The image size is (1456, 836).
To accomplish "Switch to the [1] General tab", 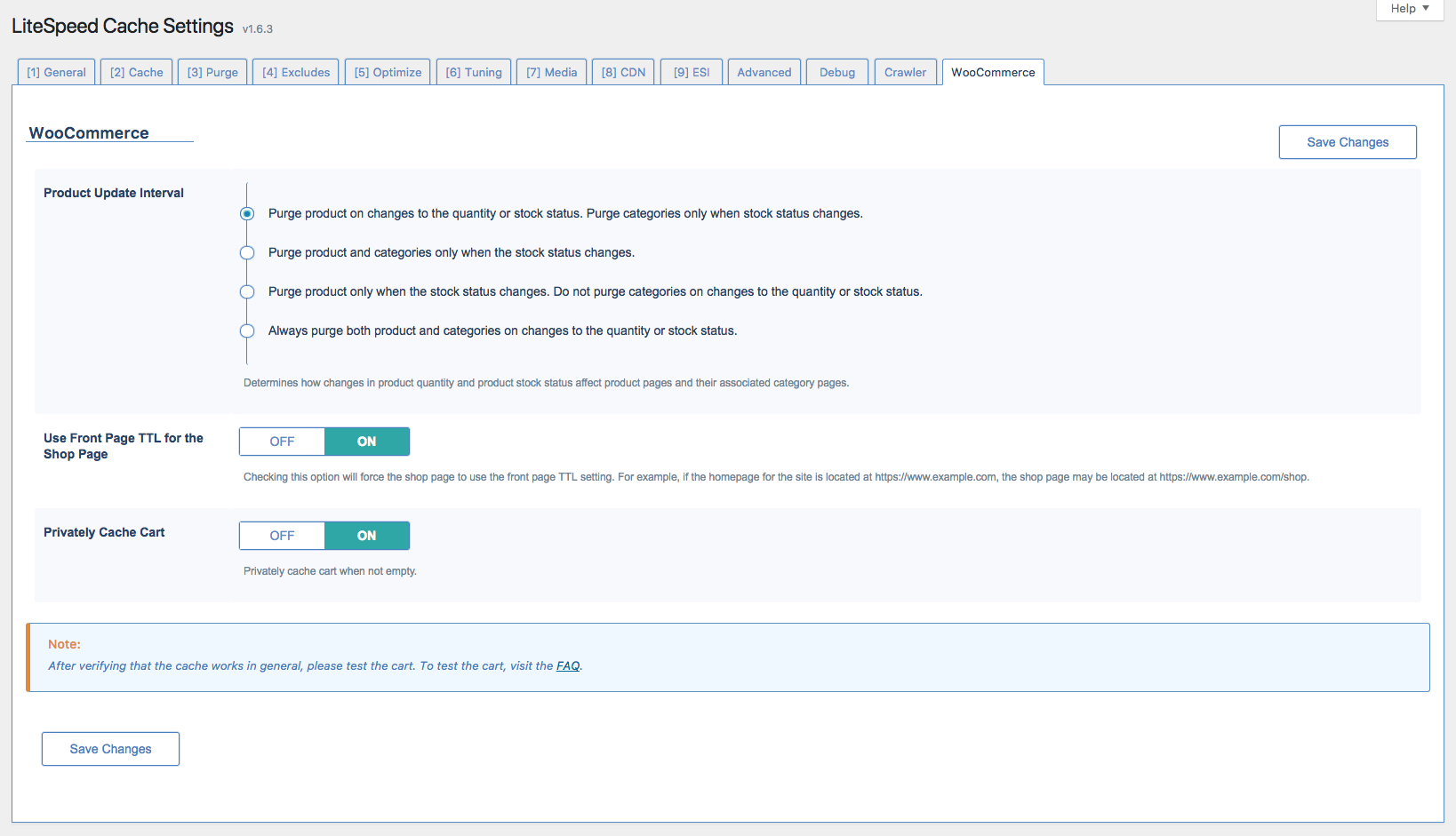I will pos(56,72).
